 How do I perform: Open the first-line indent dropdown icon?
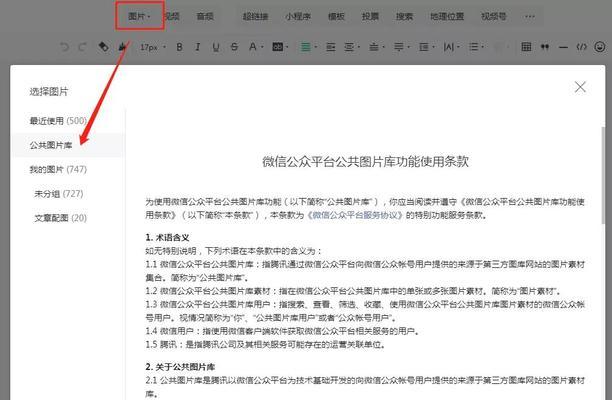352,47
